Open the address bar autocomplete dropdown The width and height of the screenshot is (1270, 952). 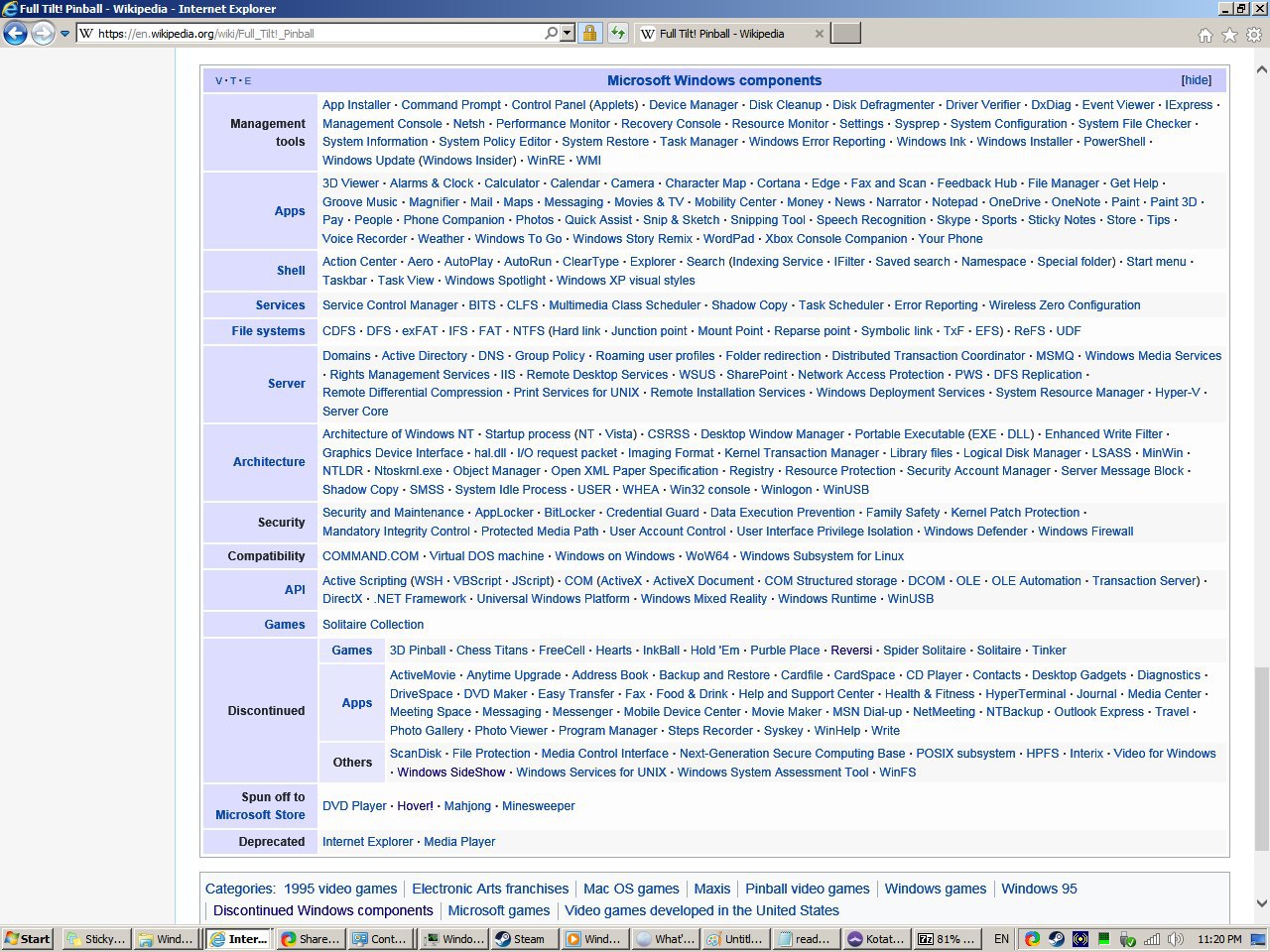568,33
